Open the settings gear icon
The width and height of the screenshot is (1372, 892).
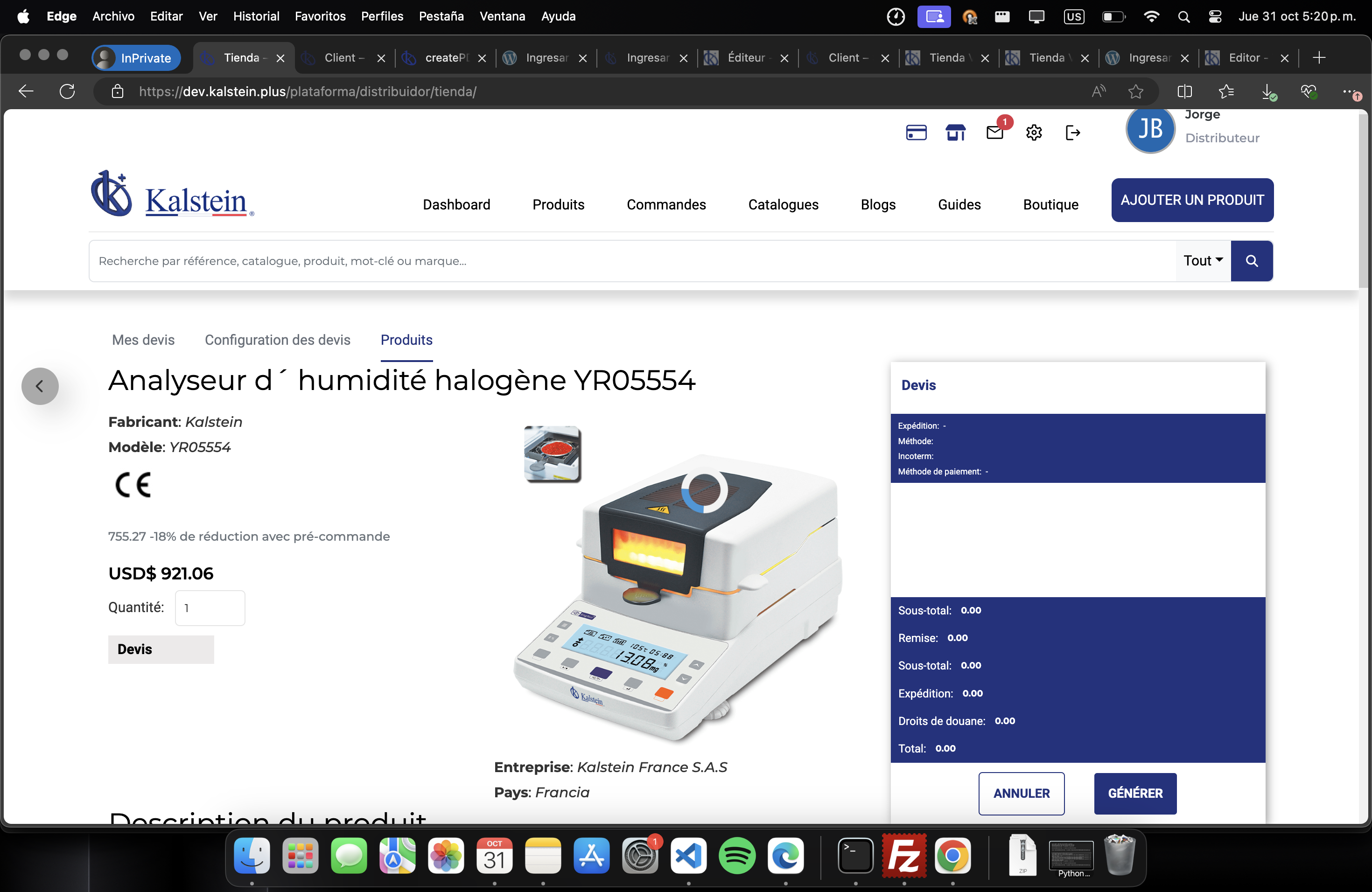[1034, 132]
